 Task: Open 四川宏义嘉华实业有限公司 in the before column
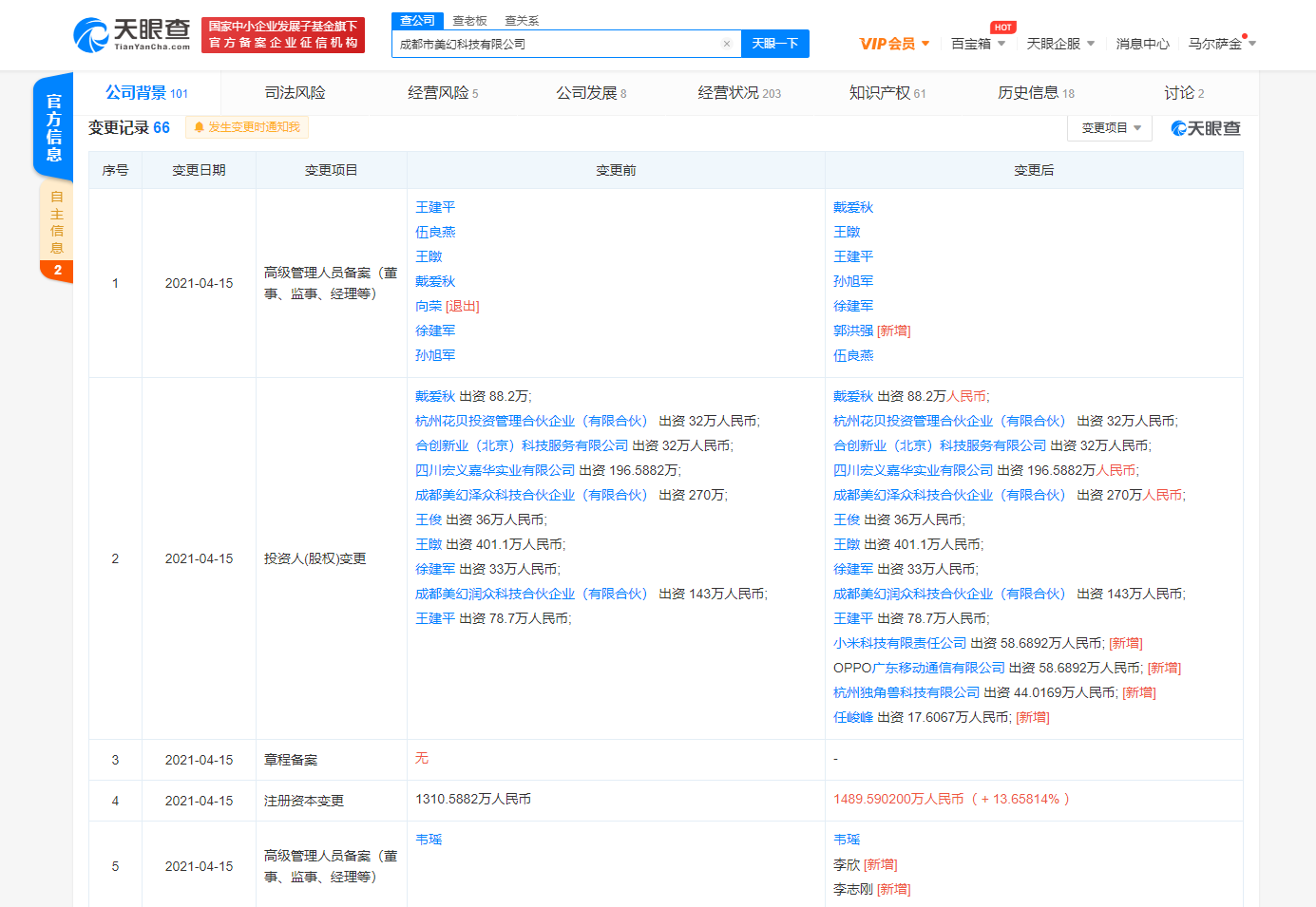[495, 470]
